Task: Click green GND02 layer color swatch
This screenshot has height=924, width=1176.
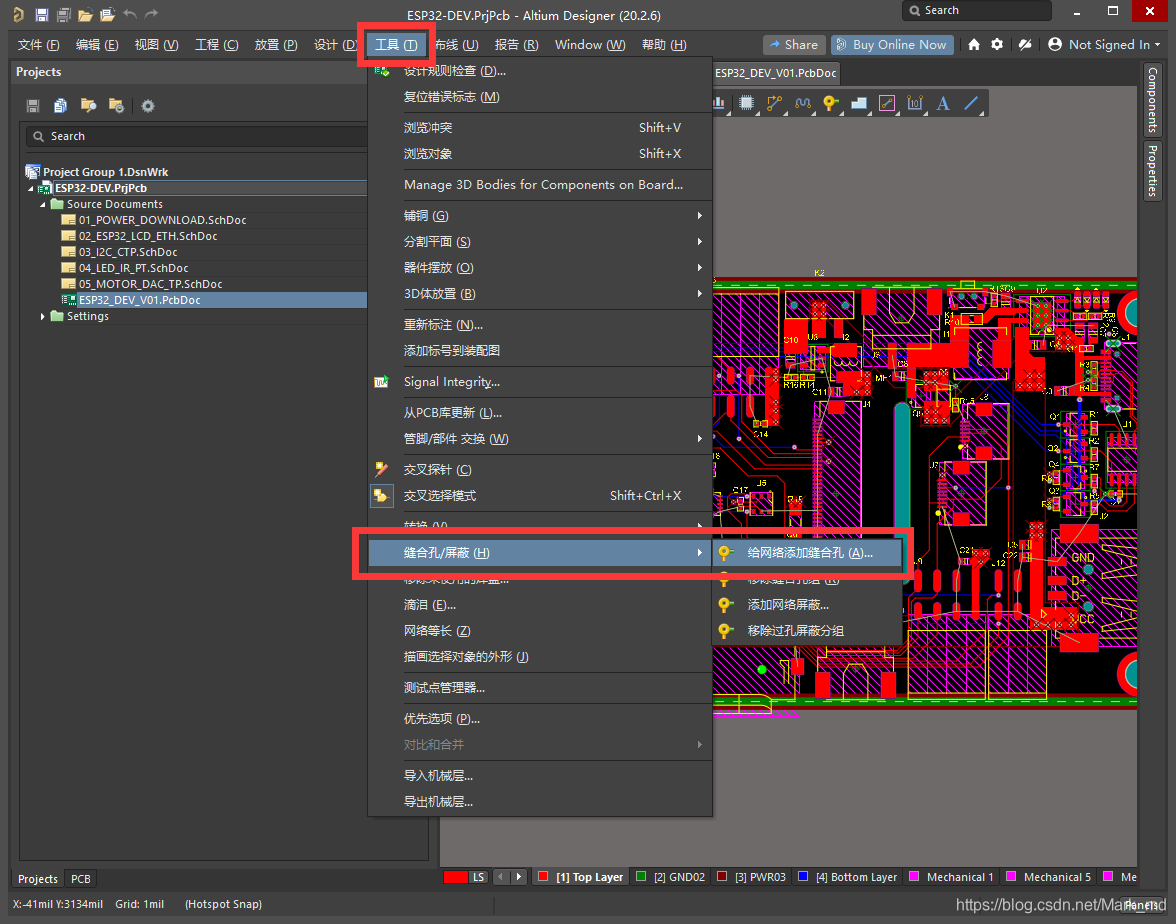Action: coord(641,877)
